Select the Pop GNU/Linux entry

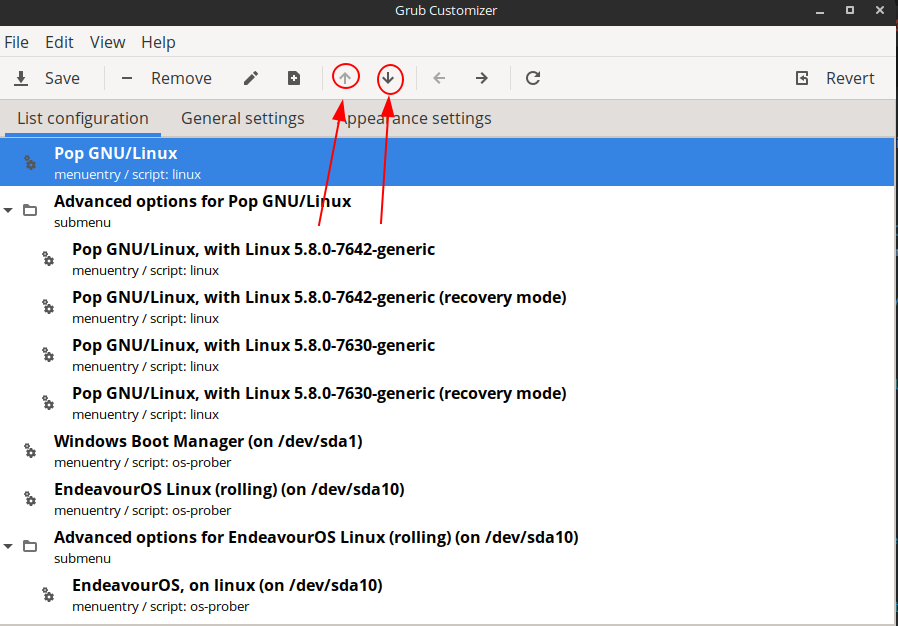447,162
